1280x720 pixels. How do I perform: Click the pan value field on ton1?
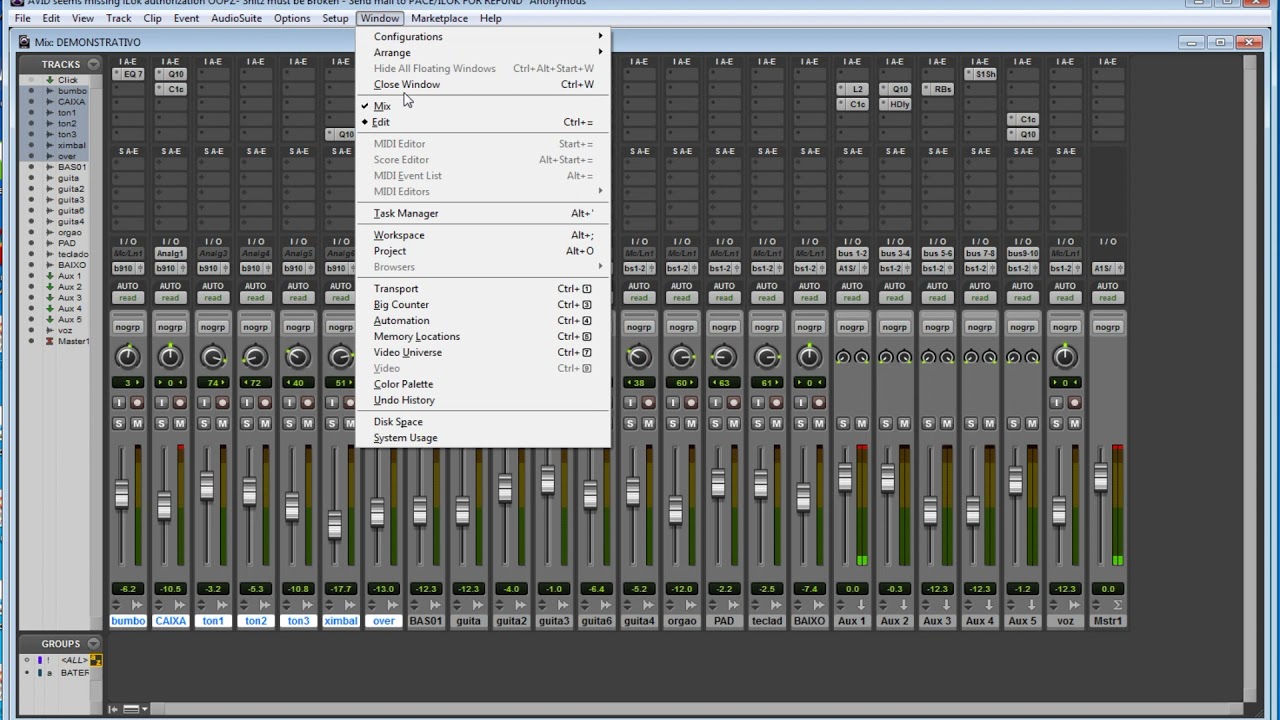(213, 383)
